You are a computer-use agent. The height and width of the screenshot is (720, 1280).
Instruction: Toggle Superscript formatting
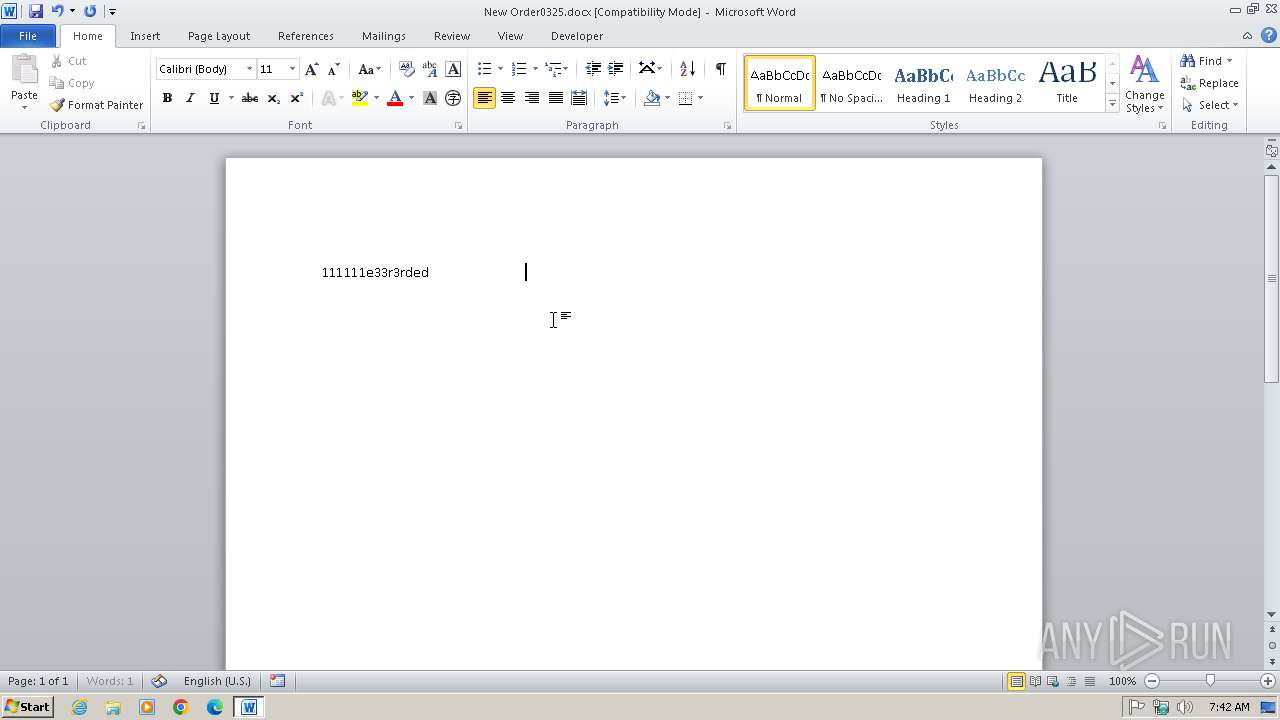click(296, 98)
